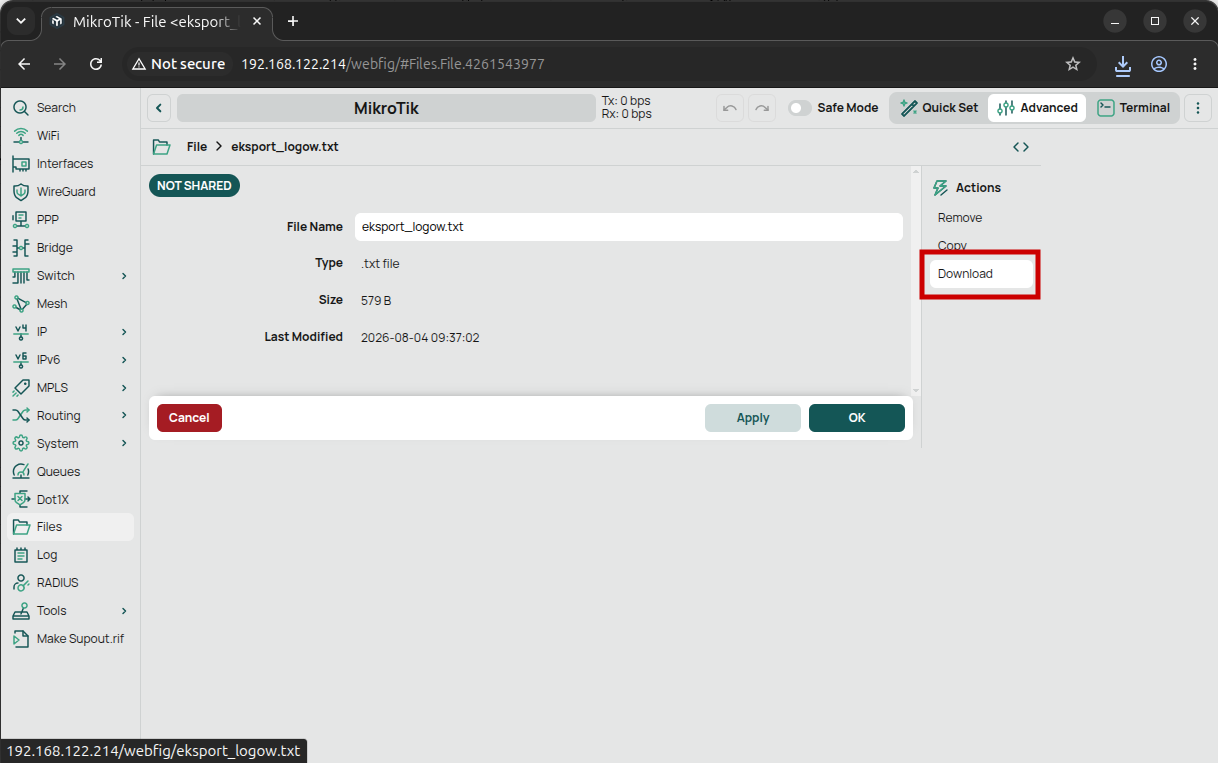Confirm with the OK button

[857, 418]
